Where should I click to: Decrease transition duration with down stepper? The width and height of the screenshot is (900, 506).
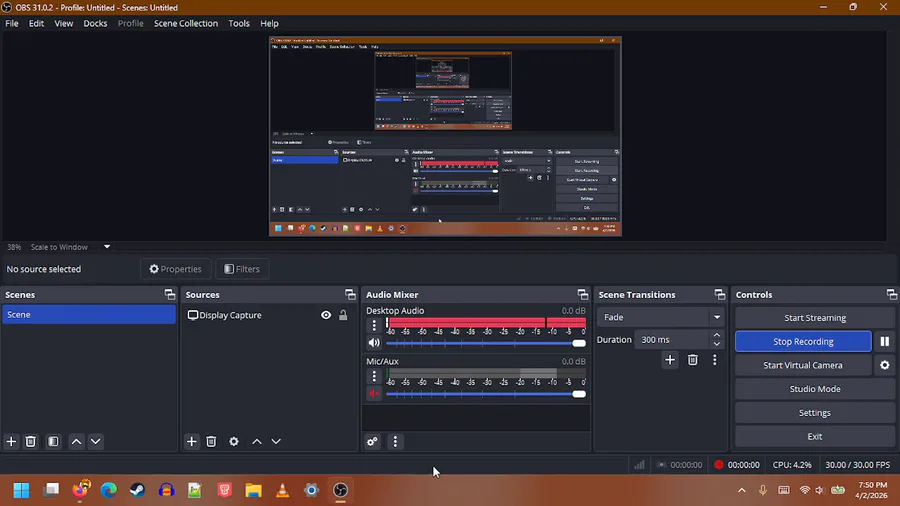717,344
